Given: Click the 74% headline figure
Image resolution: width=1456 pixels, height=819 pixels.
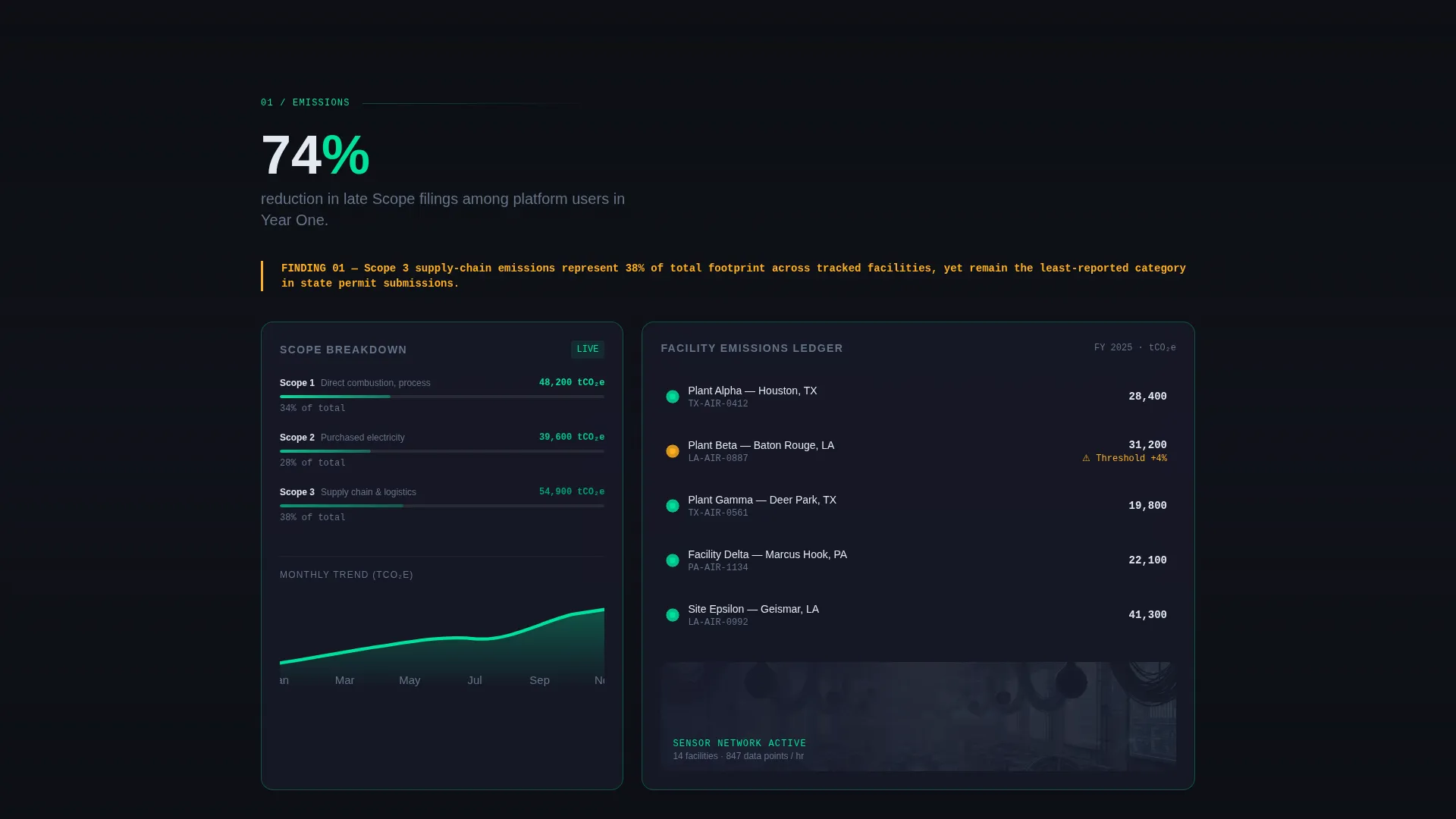Looking at the screenshot, I should (315, 155).
